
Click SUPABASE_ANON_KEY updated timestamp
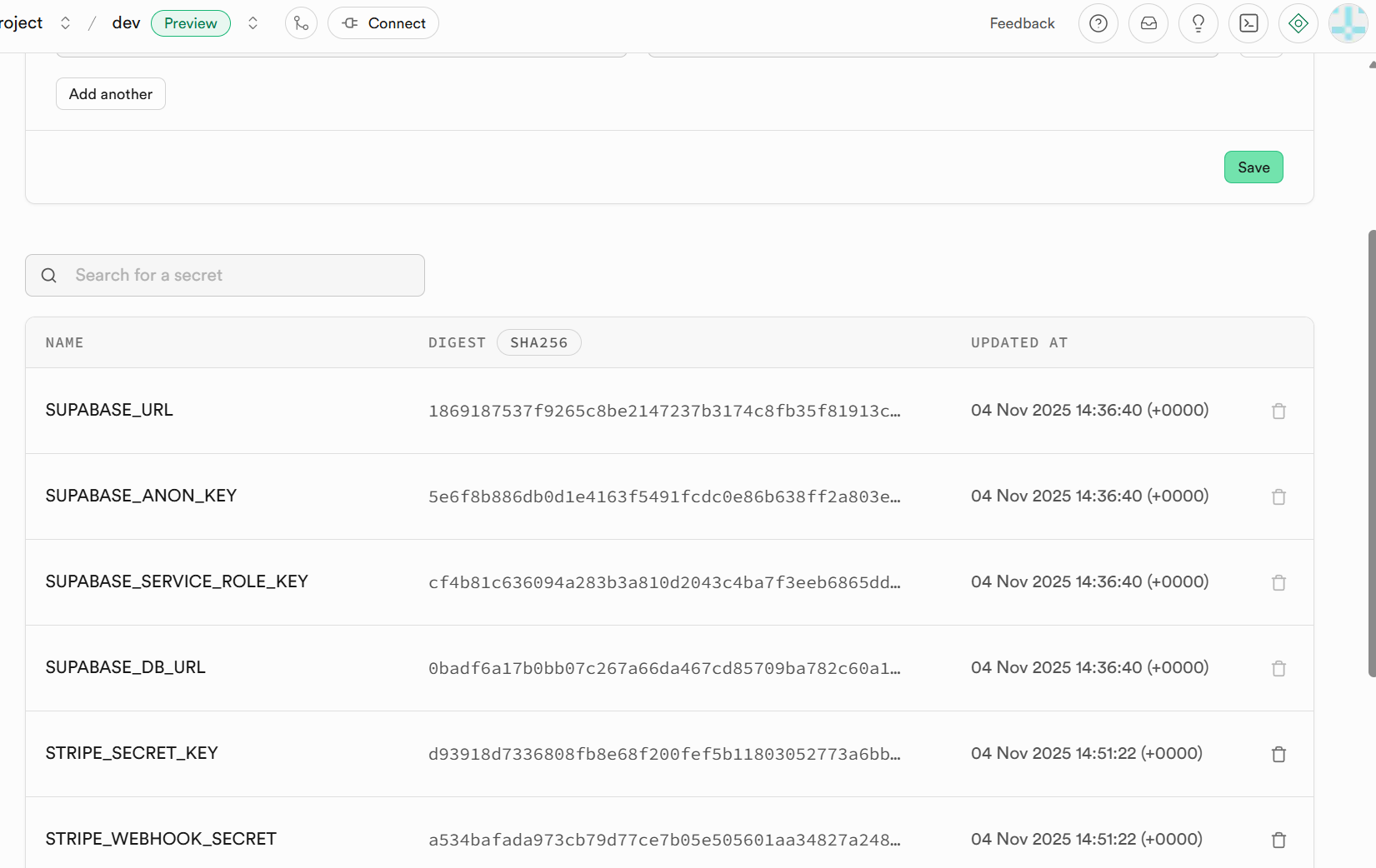tap(1089, 496)
